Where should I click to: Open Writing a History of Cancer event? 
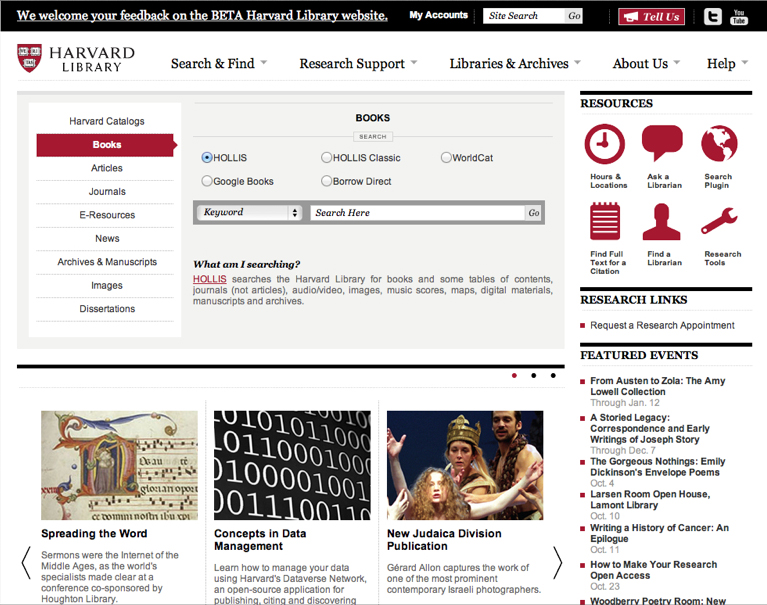pos(659,533)
